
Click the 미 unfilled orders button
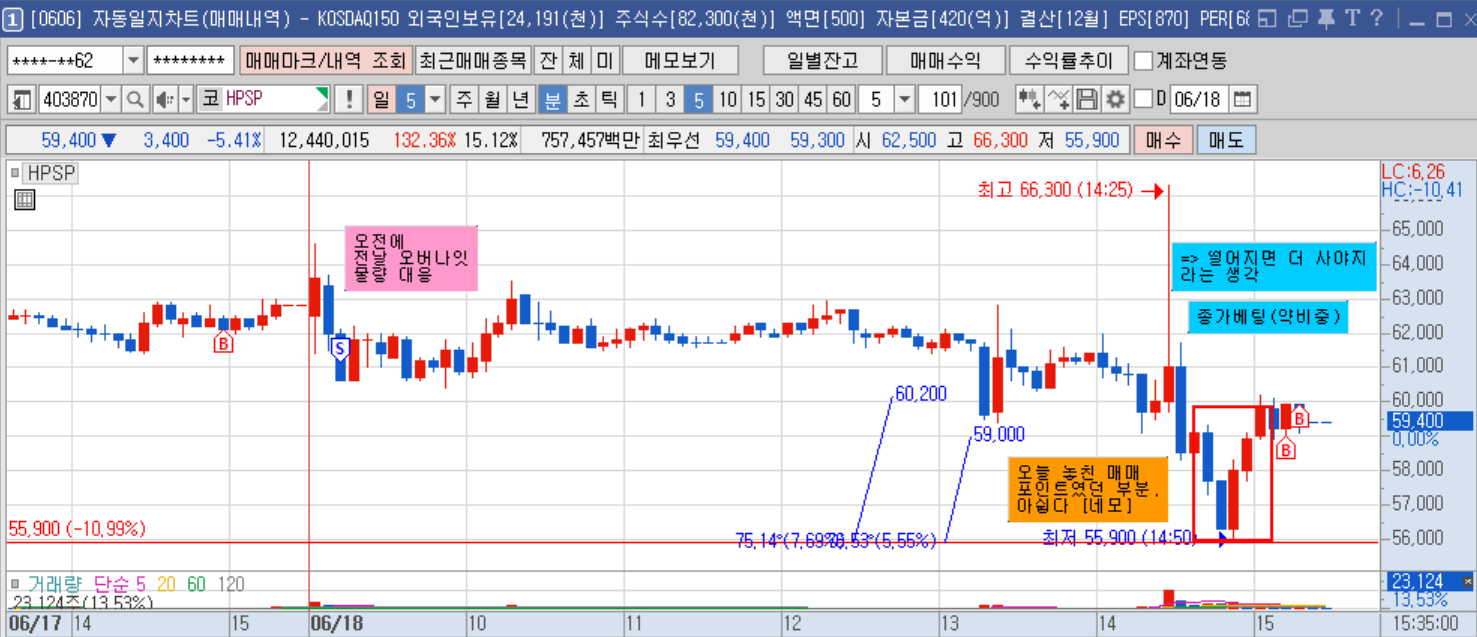coord(605,61)
